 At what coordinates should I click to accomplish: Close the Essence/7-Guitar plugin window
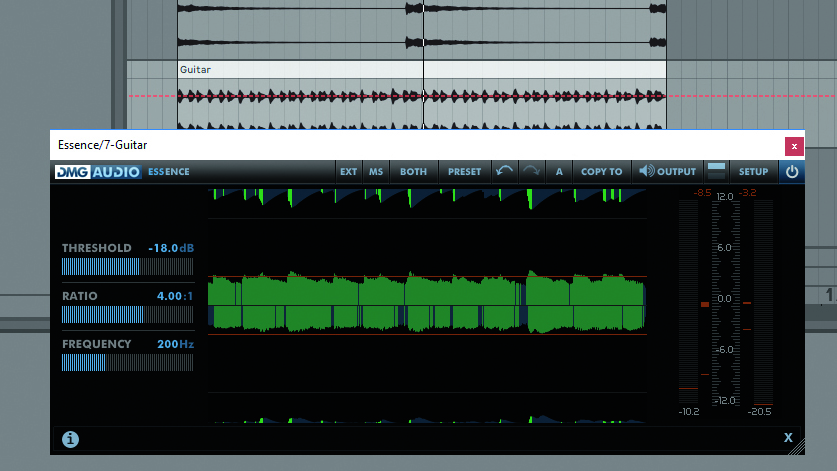click(x=794, y=146)
